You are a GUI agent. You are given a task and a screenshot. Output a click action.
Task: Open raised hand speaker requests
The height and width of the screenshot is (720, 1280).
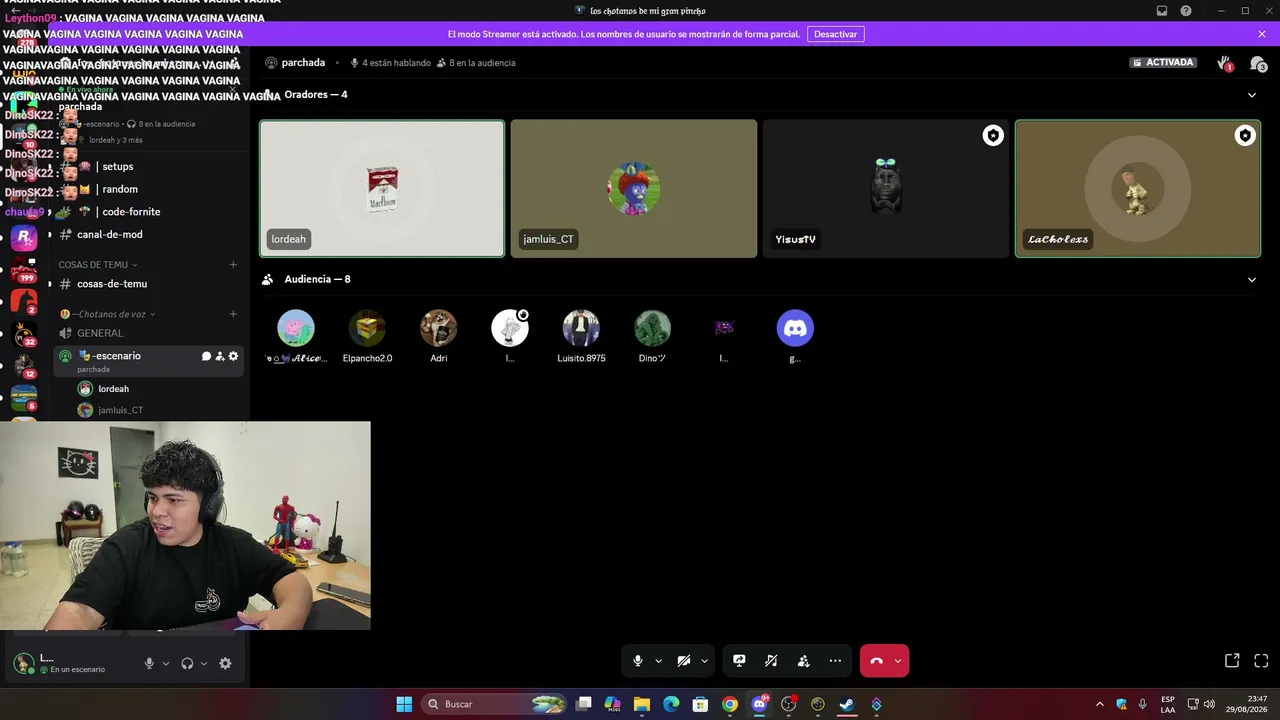pyautogui.click(x=1224, y=63)
